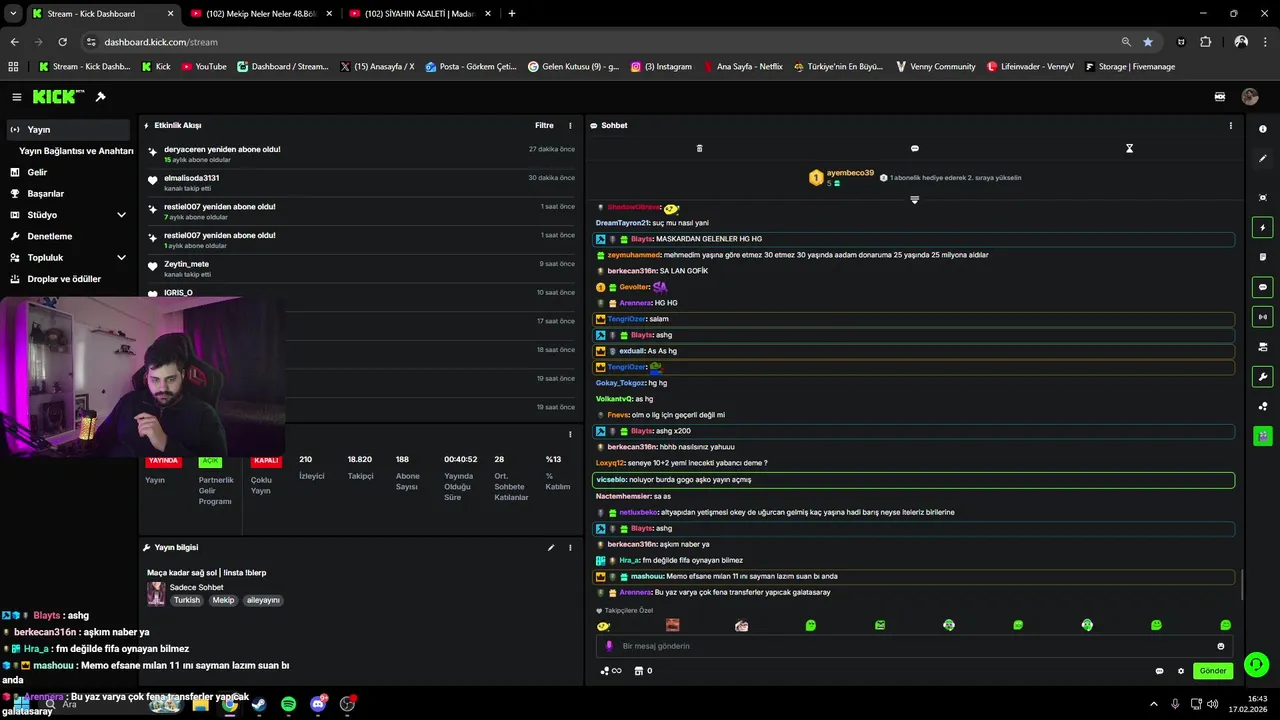
Task: Click the Turkish tag in stream info
Action: [x=187, y=600]
